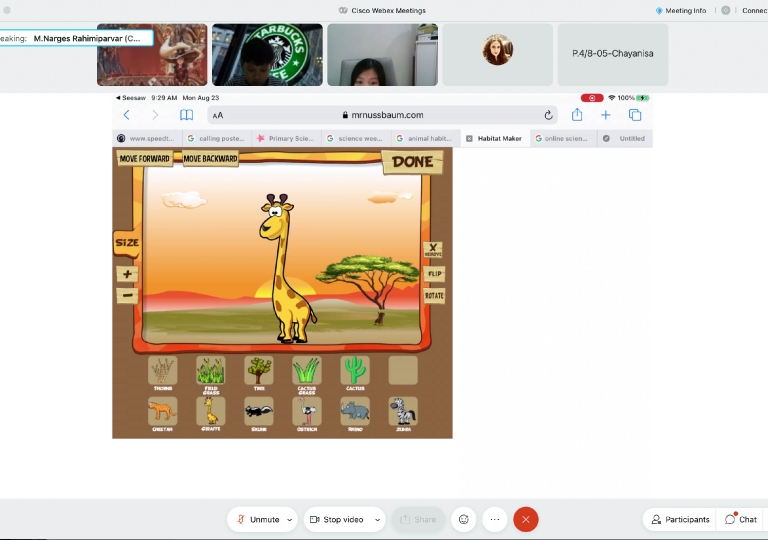Click red screen recording indicator

click(x=592, y=98)
